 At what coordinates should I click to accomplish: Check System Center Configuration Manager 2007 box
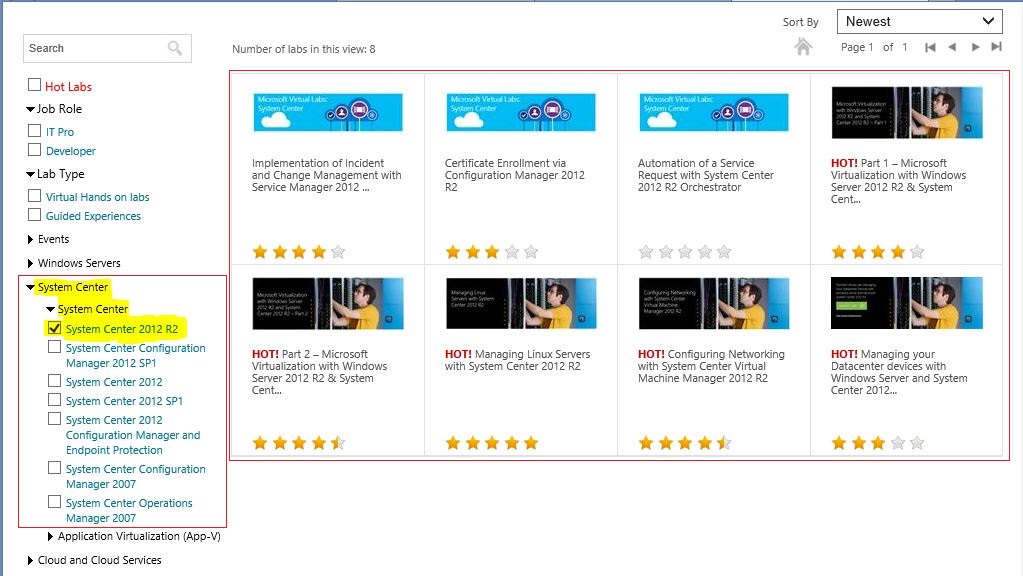click(x=55, y=468)
